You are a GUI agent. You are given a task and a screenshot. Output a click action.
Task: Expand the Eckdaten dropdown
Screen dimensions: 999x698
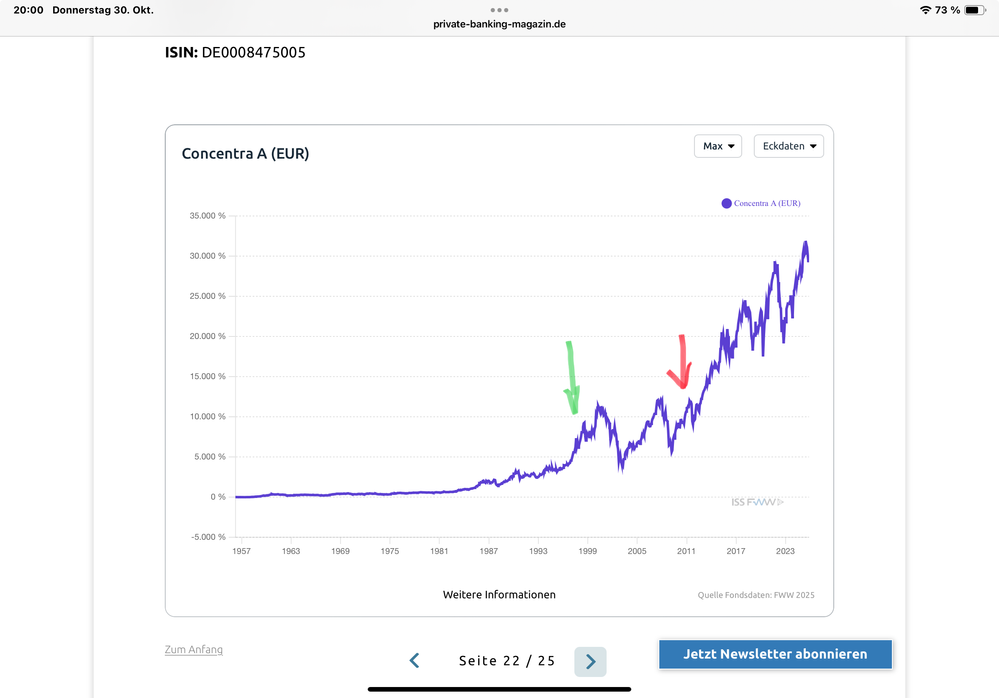(x=789, y=146)
